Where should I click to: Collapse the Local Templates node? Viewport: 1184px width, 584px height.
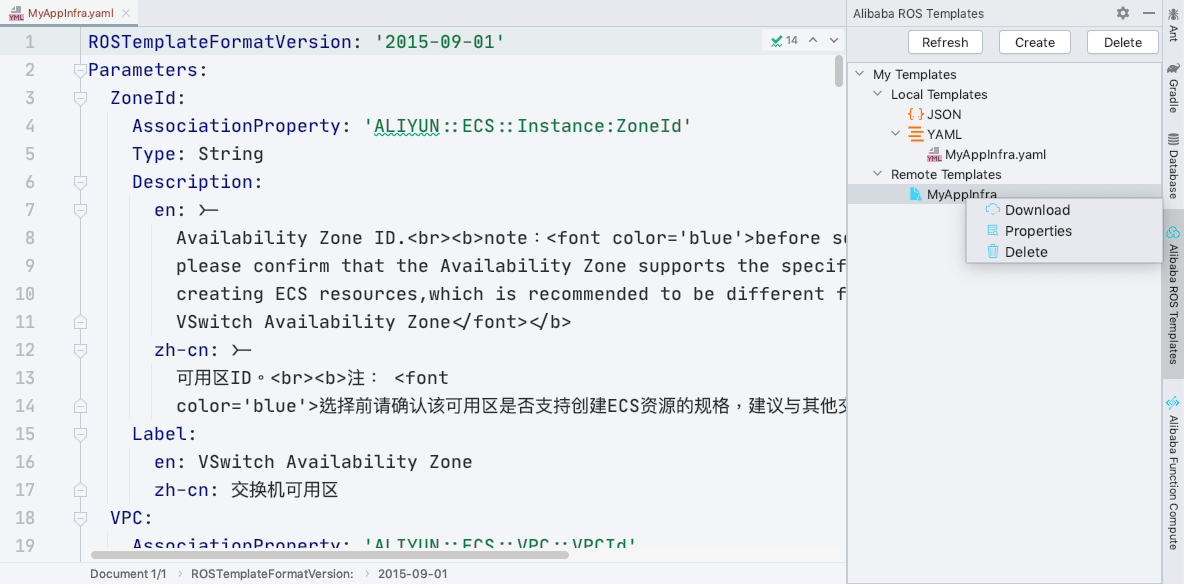coord(877,94)
